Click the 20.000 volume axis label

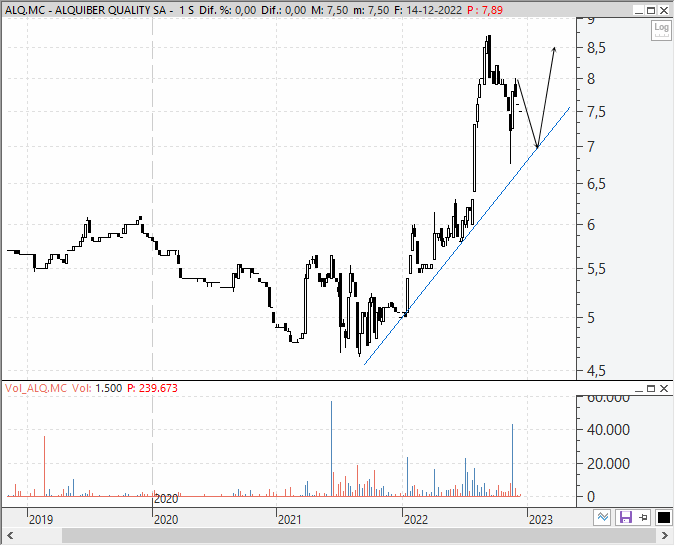point(608,464)
